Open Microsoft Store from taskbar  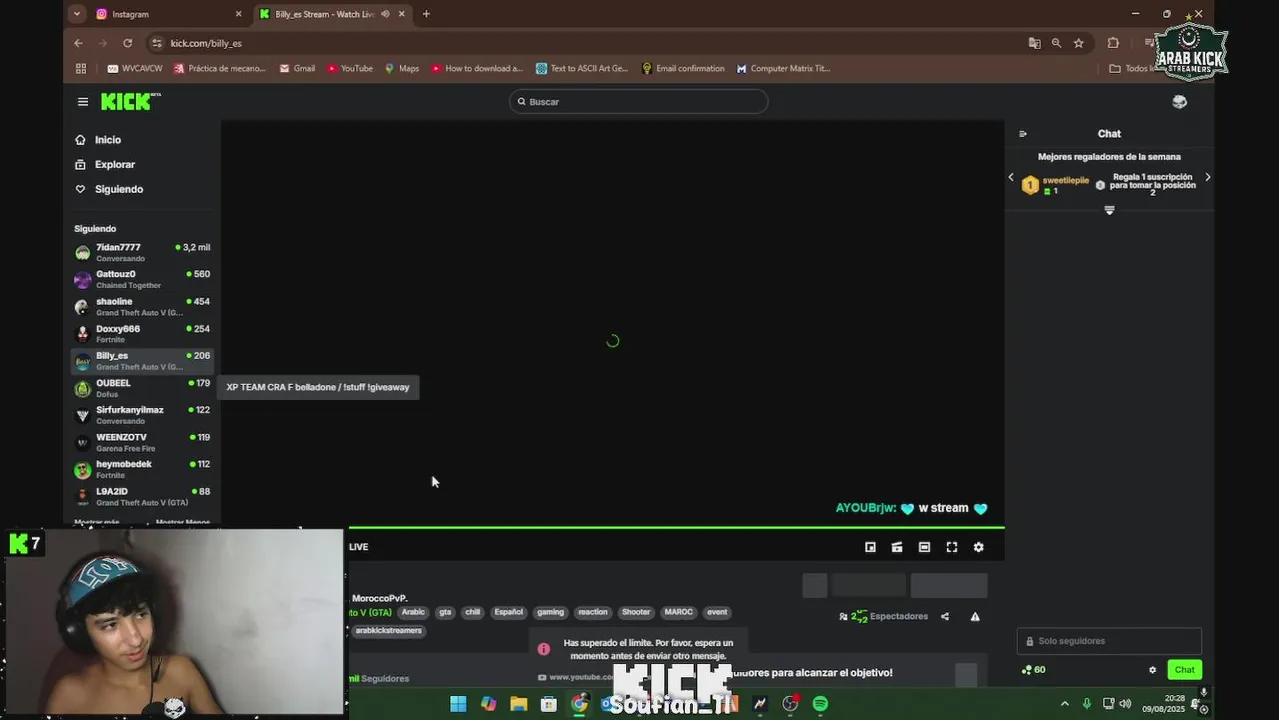(548, 704)
